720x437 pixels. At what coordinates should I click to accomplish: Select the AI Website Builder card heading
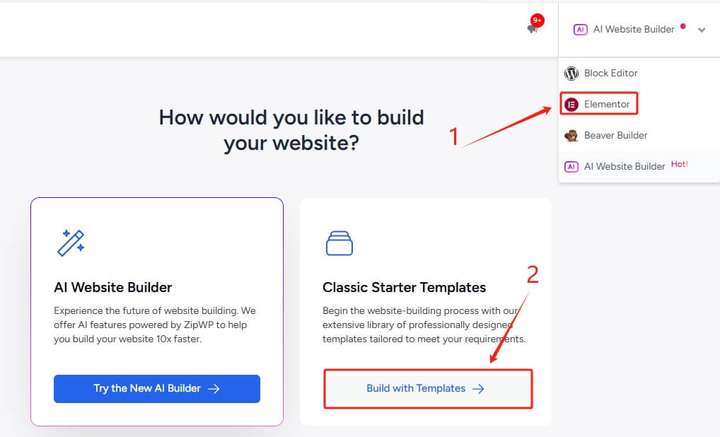click(x=113, y=287)
